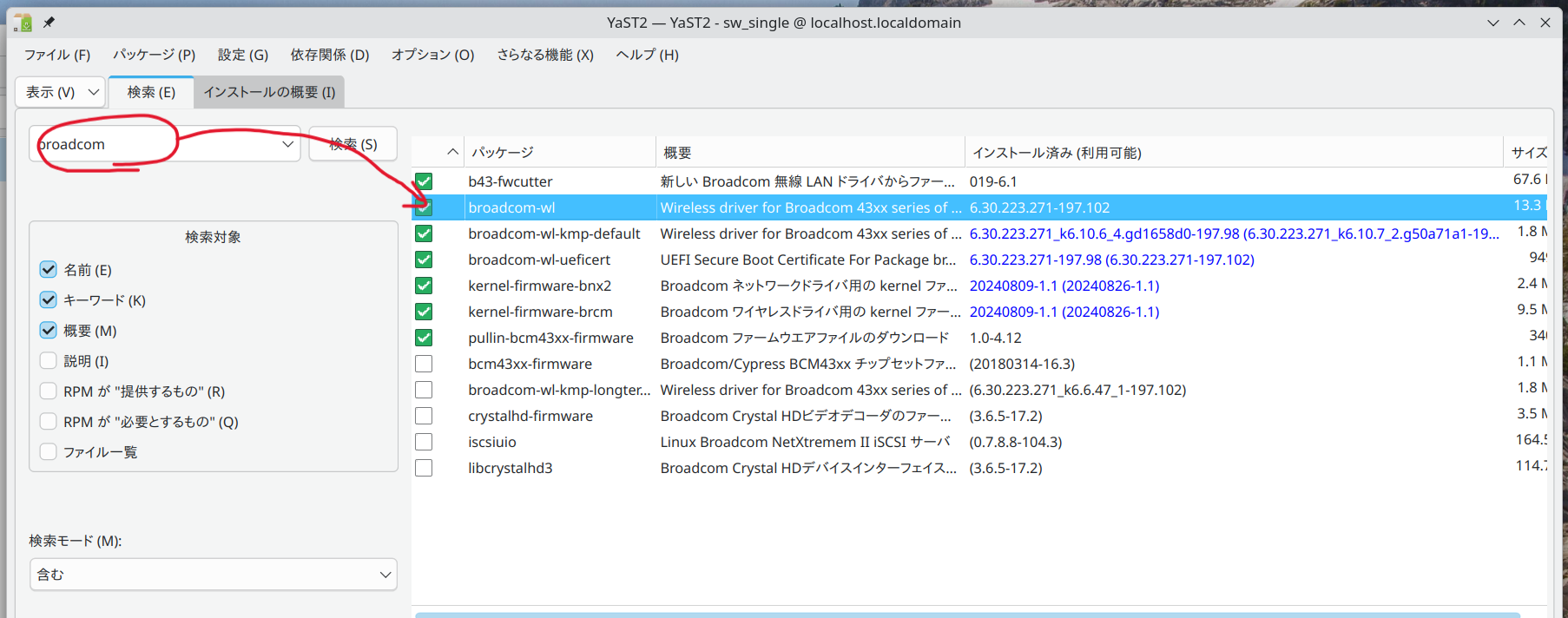This screenshot has width=1568, height=618.
Task: Select the libcrystalhd3 package name
Action: click(x=511, y=468)
